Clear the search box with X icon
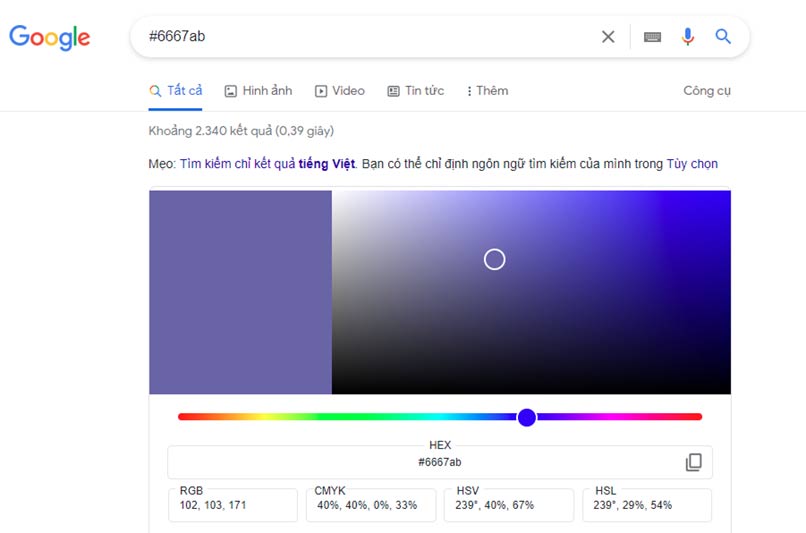This screenshot has height=533, width=806. [608, 37]
